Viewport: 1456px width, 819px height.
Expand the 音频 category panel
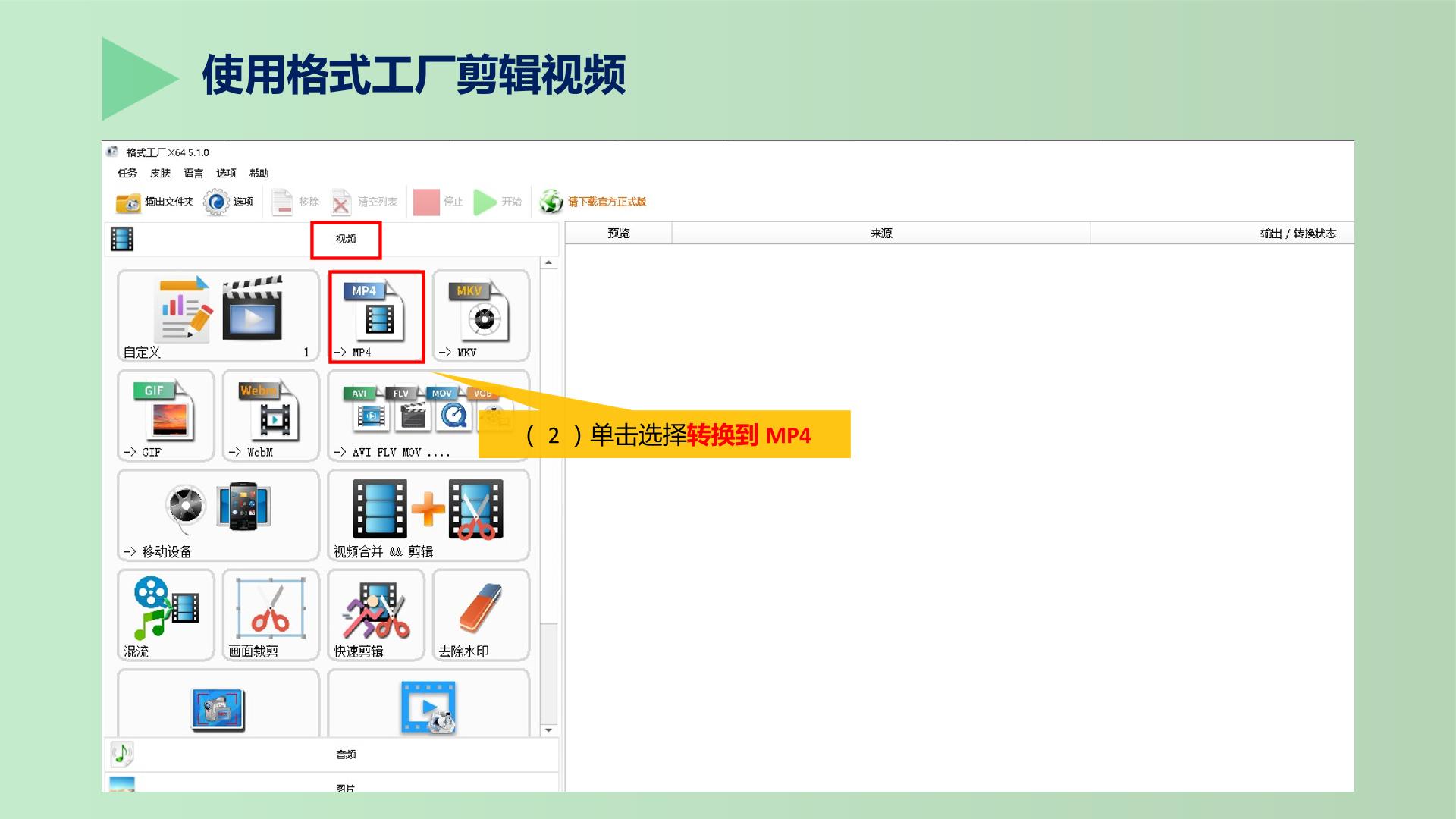[x=331, y=755]
